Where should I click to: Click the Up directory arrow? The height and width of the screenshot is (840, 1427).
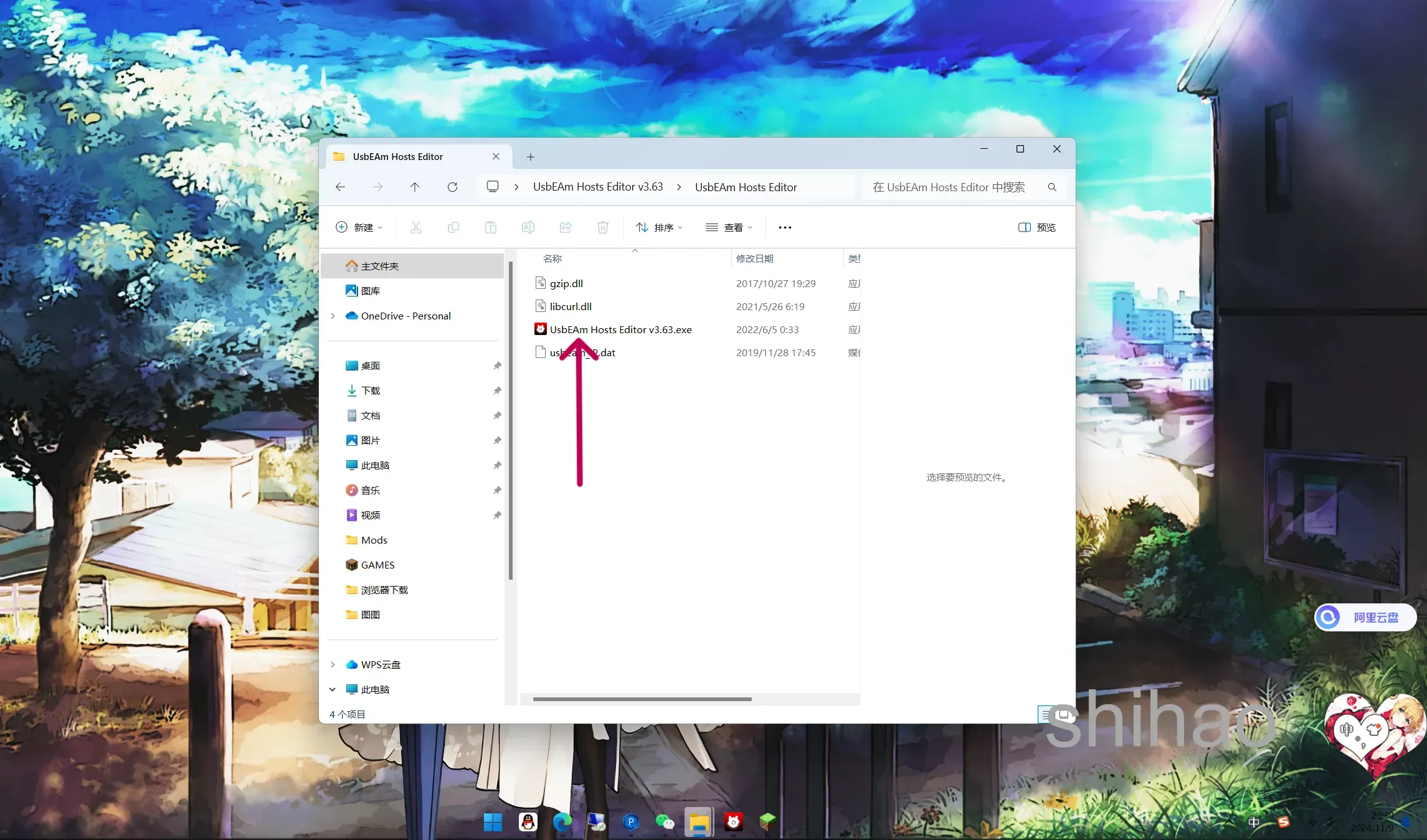415,187
